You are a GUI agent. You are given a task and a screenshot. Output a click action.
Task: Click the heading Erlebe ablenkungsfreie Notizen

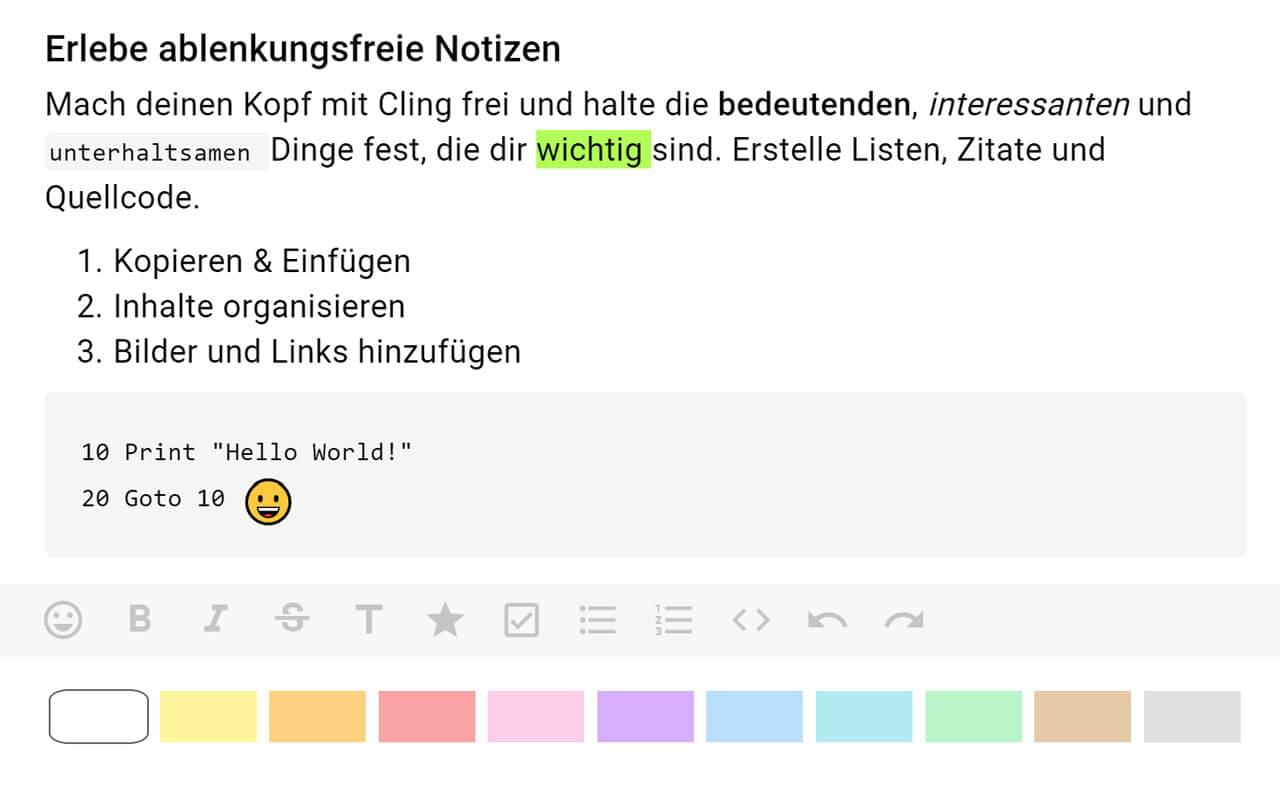302,48
